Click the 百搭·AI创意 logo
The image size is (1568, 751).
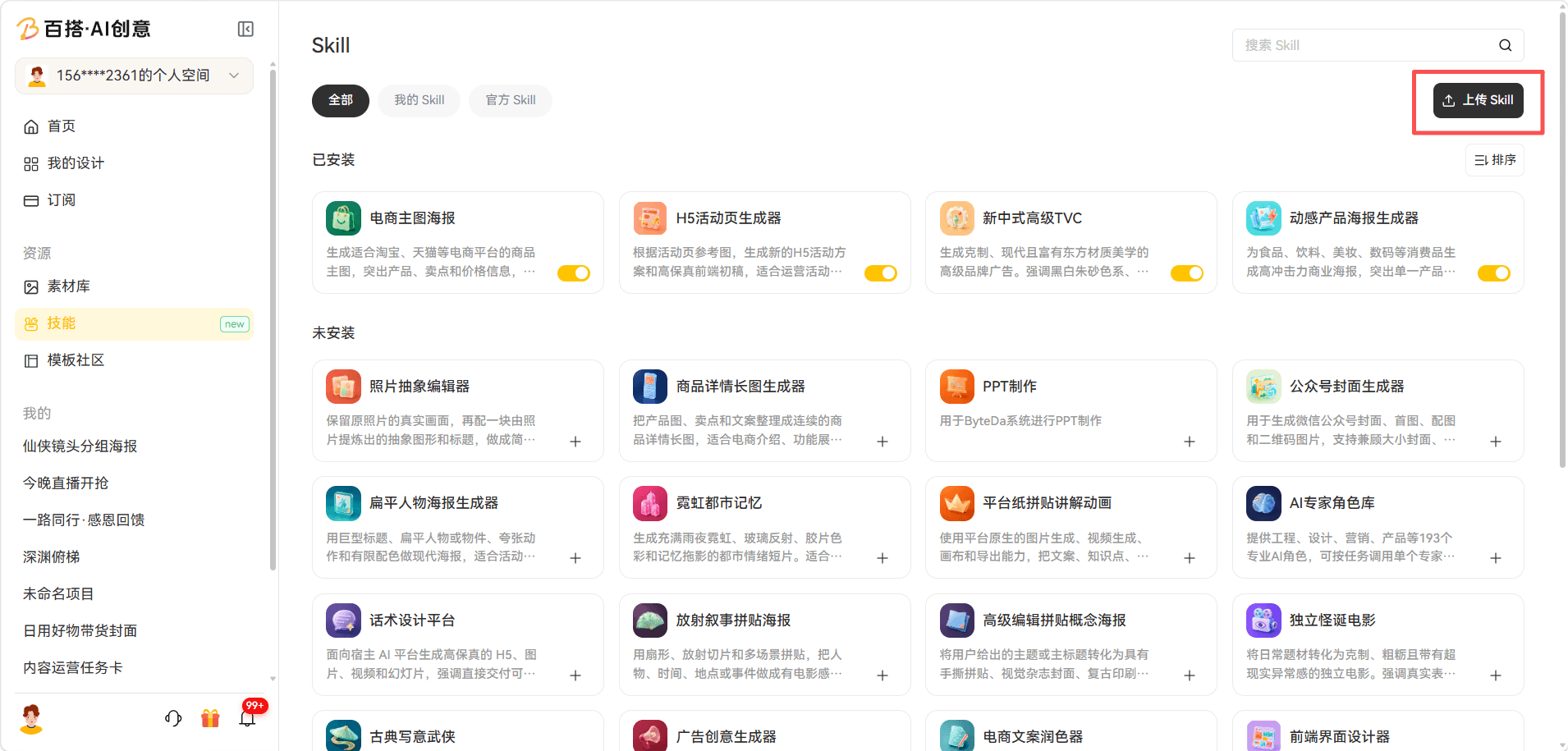point(84,29)
